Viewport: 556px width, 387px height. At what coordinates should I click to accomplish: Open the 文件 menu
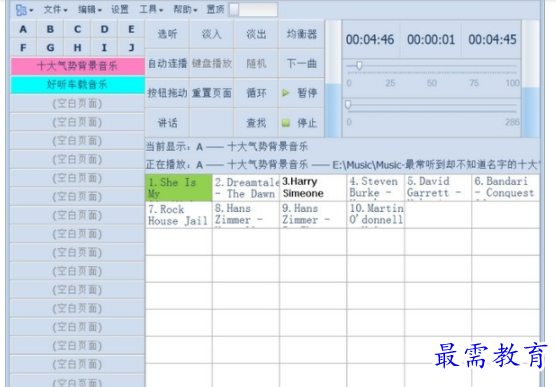55,10
